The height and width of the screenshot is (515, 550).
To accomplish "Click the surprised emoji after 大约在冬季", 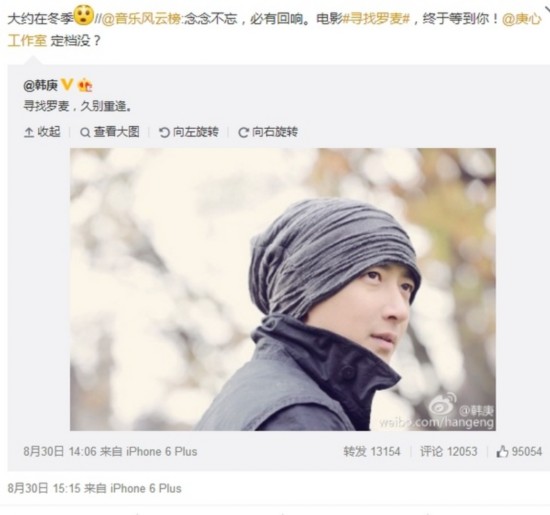I will pos(83,16).
